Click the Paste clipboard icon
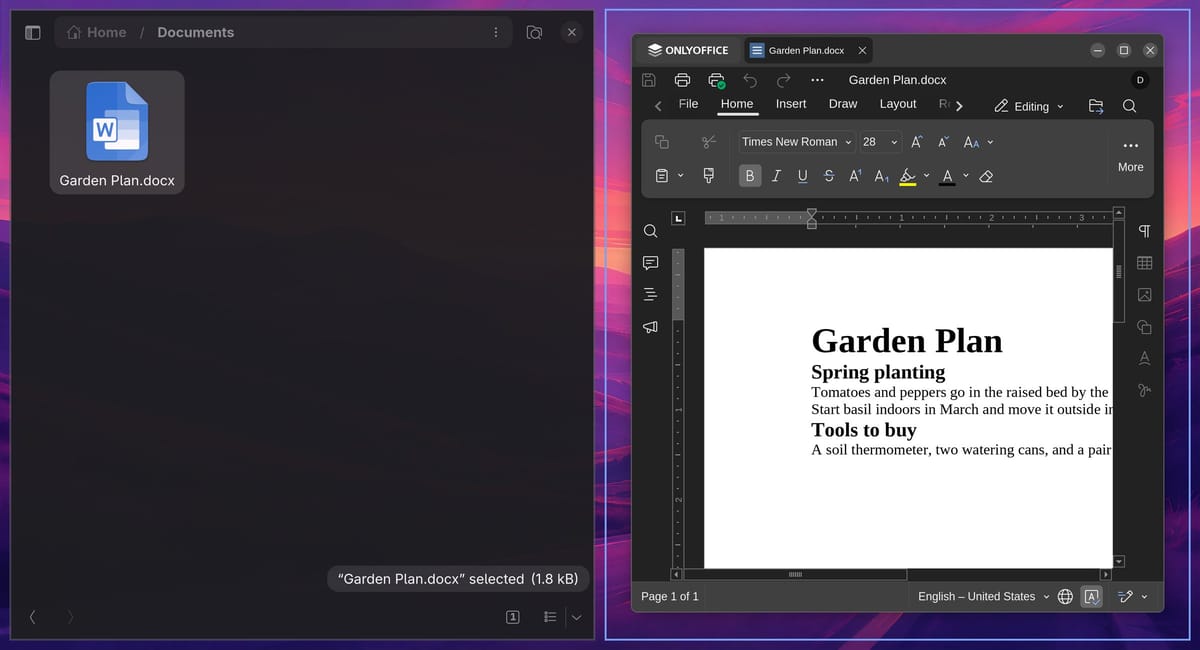Image resolution: width=1200 pixels, height=650 pixels. click(661, 176)
